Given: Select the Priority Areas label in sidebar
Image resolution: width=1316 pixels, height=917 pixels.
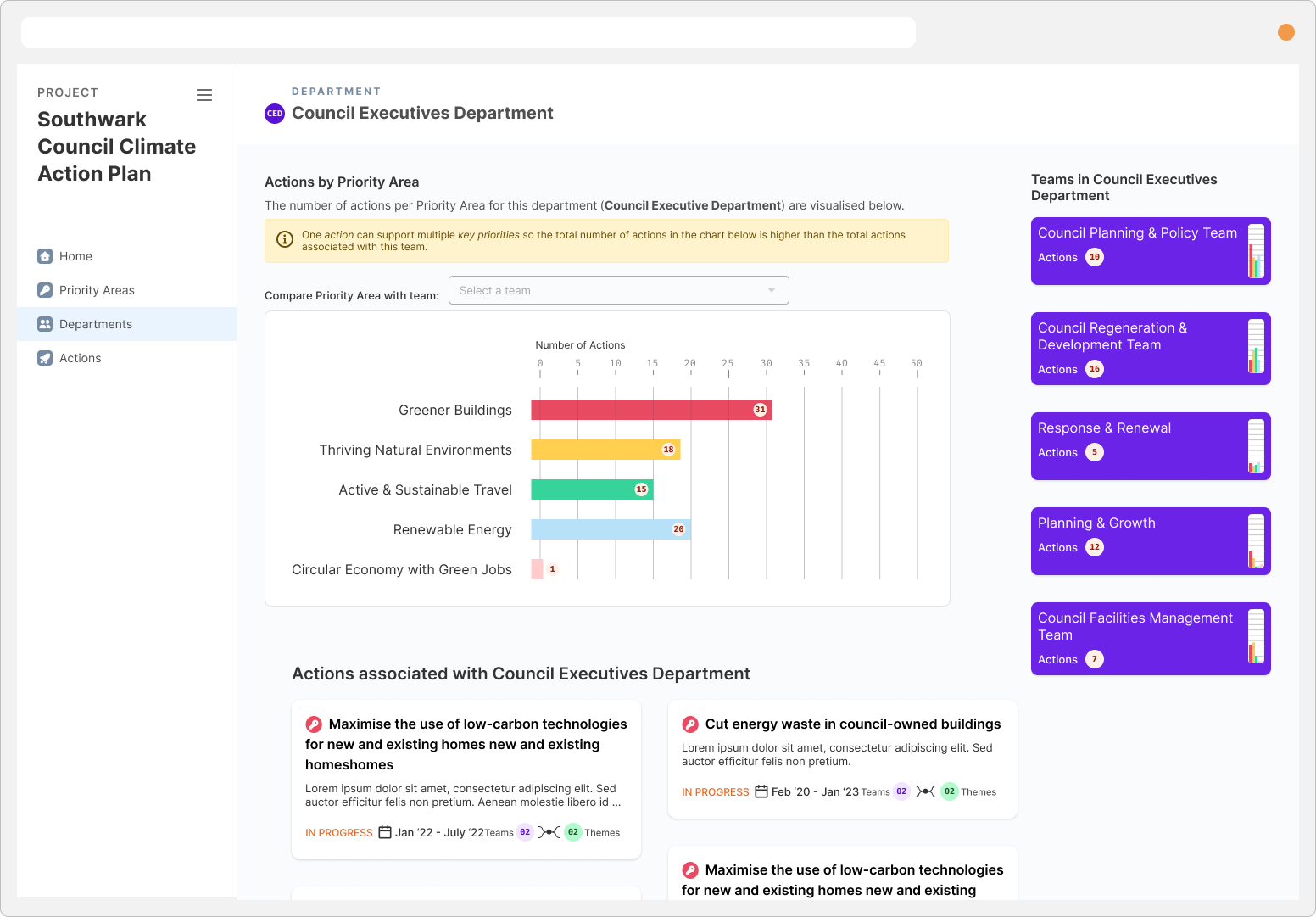Looking at the screenshot, I should point(97,290).
